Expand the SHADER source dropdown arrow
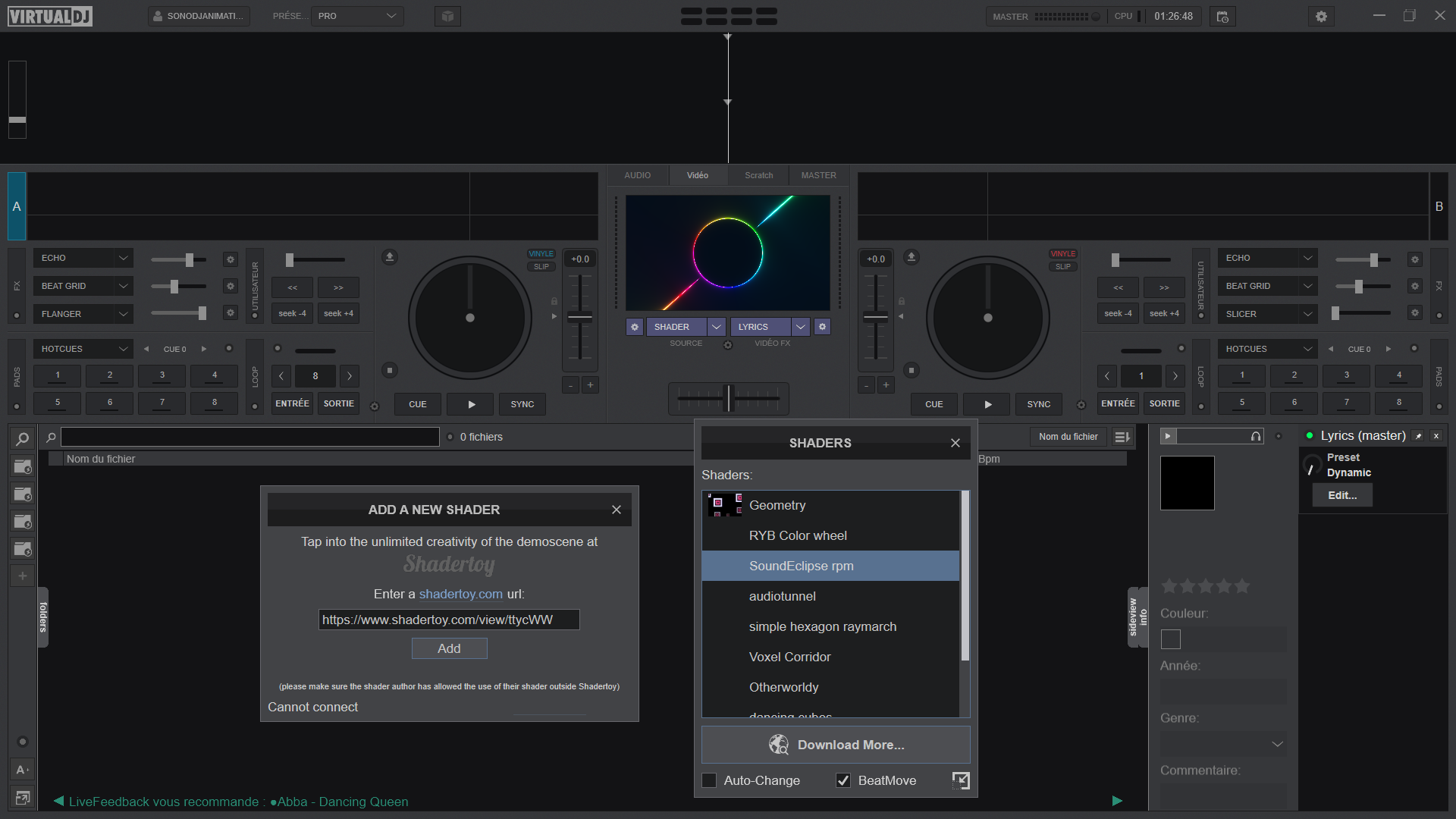Screen dimensions: 1456x819 tap(717, 327)
